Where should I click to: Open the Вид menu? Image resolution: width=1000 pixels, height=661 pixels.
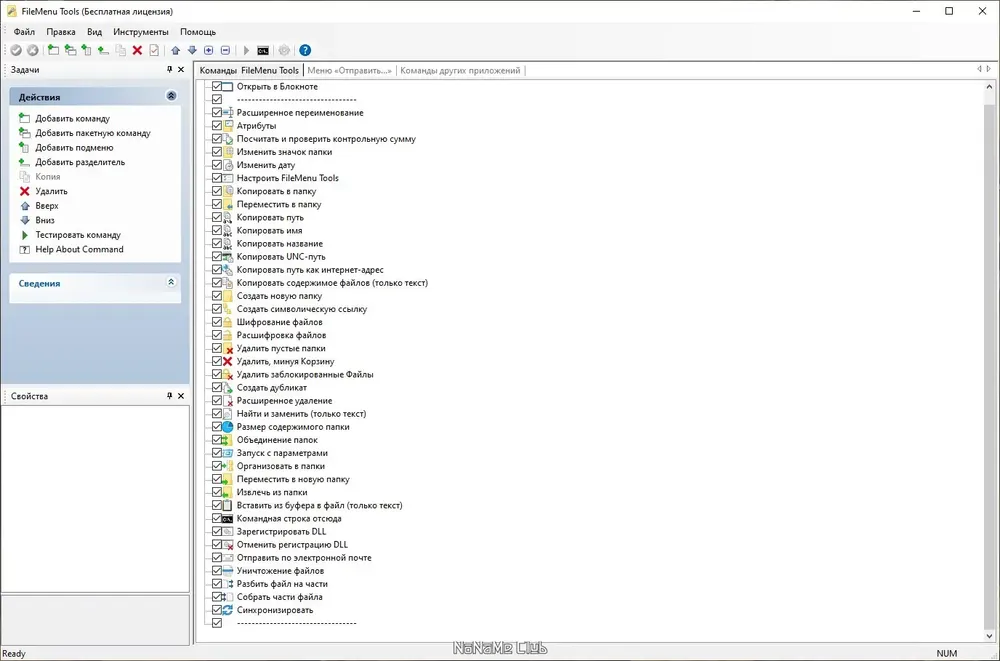pyautogui.click(x=94, y=32)
